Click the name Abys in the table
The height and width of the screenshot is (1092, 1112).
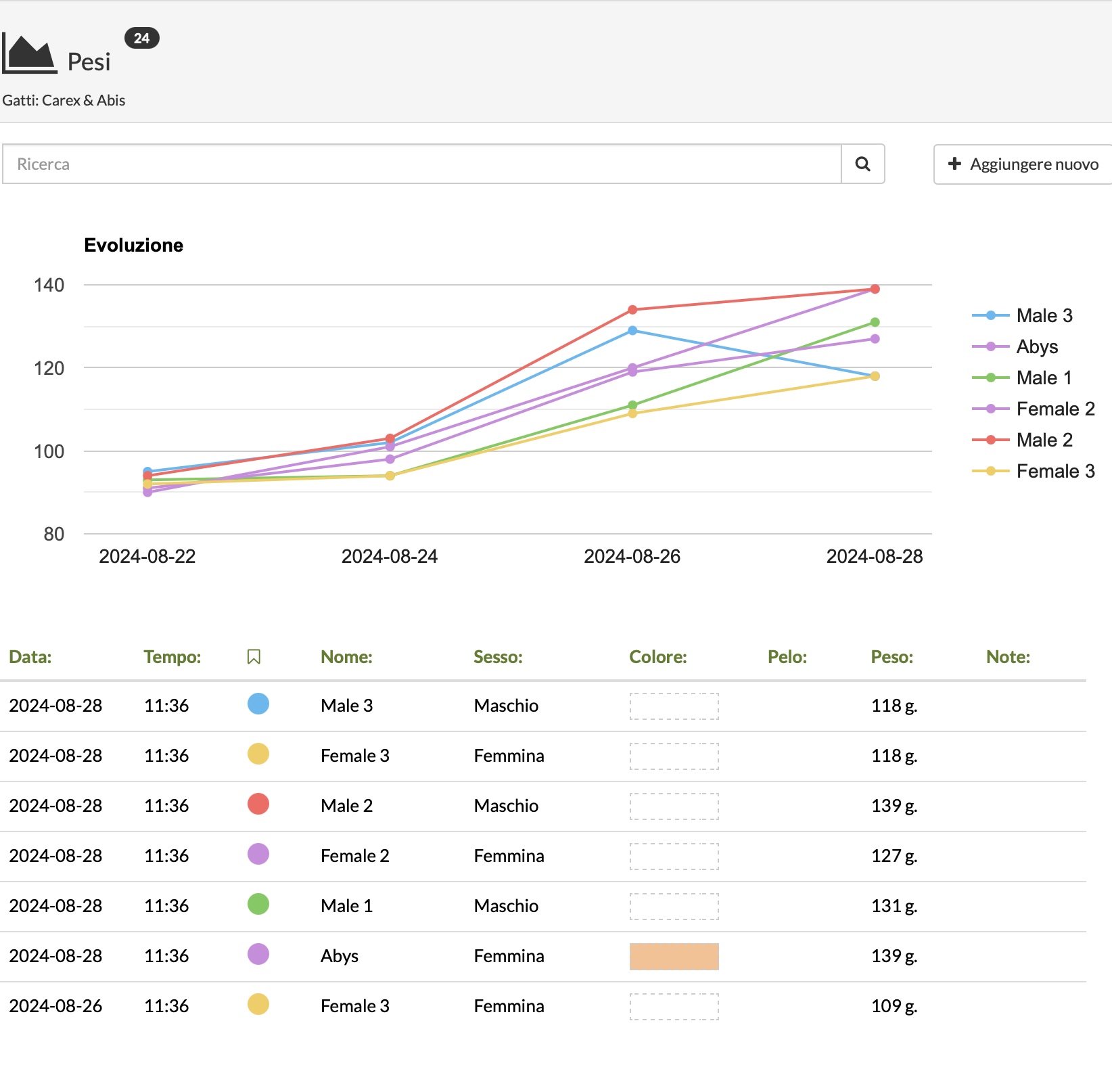coord(340,956)
